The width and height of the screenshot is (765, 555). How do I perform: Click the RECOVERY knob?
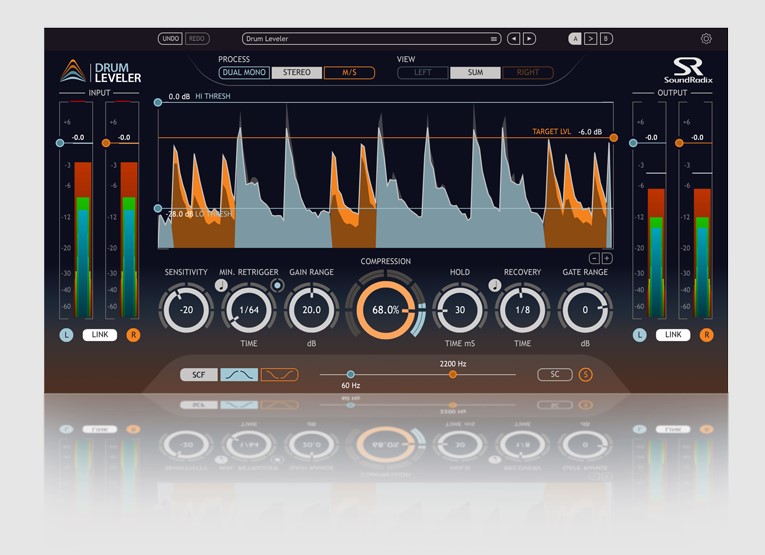522,310
